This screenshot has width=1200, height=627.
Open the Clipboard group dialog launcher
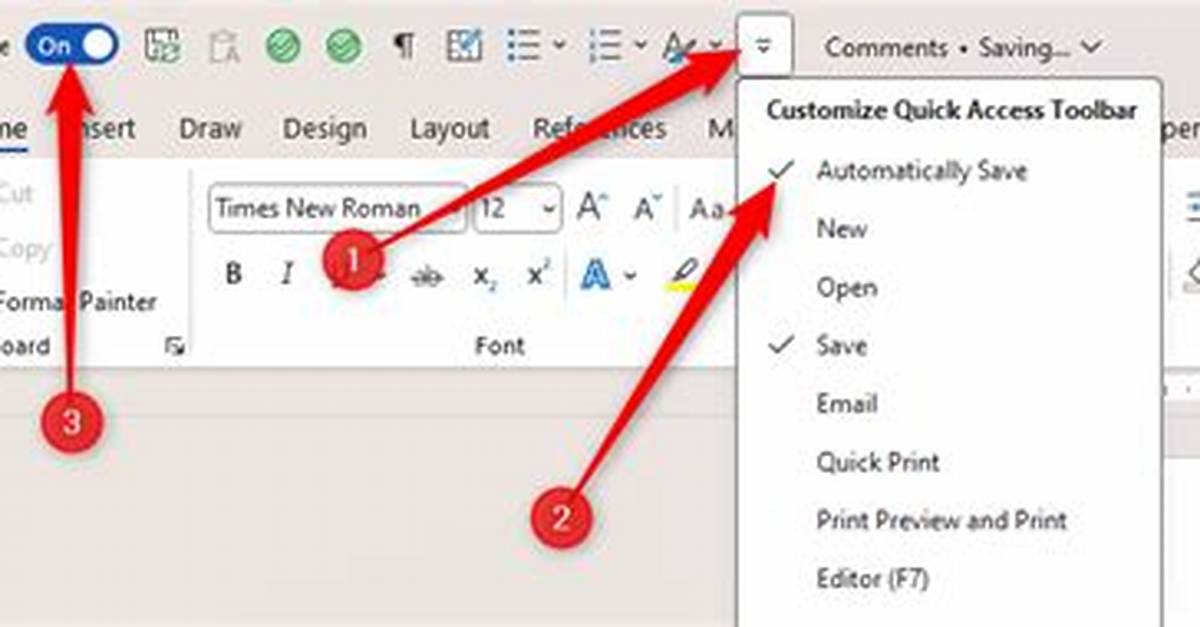pos(175,346)
